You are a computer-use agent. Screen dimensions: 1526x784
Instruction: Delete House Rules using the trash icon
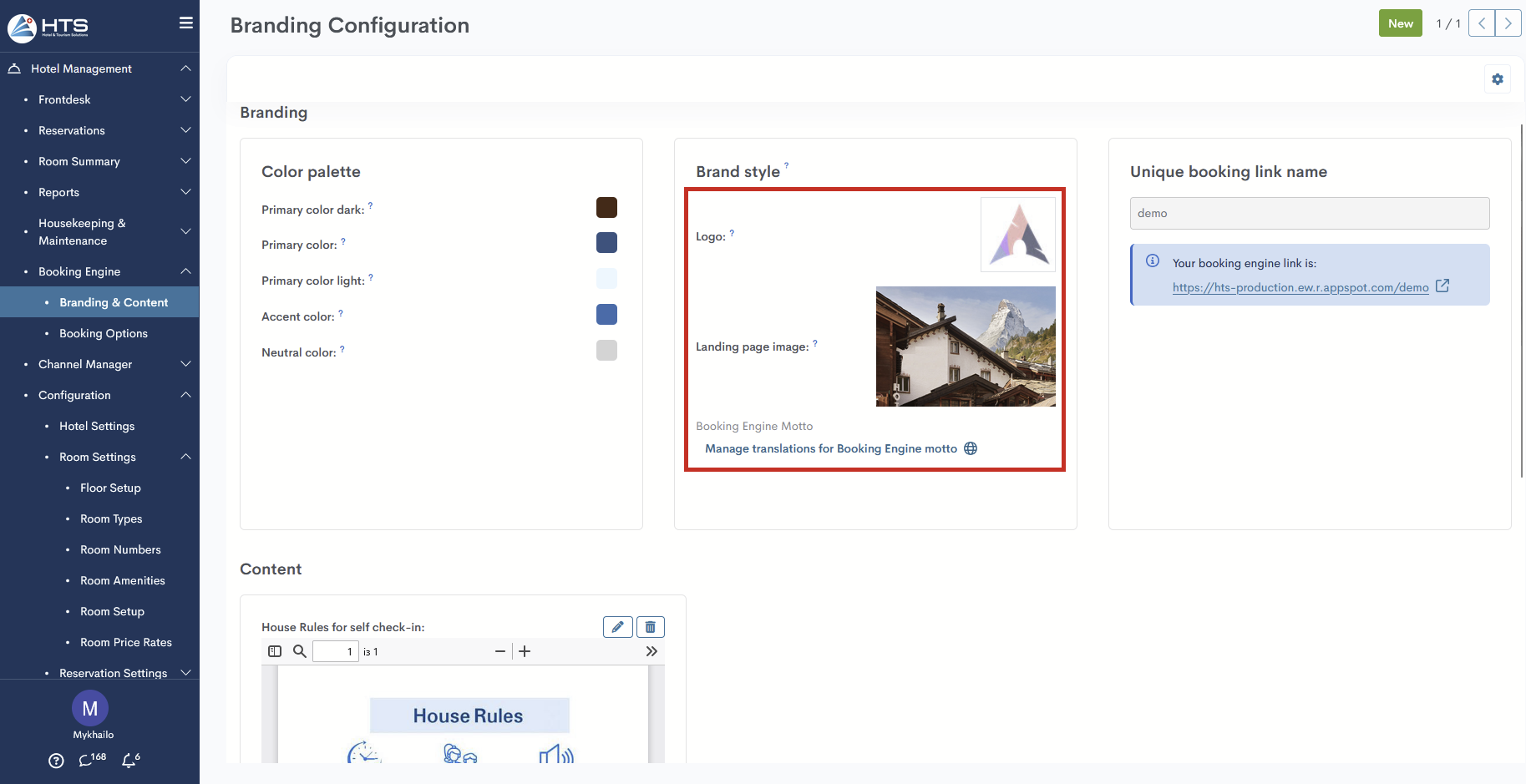[650, 627]
